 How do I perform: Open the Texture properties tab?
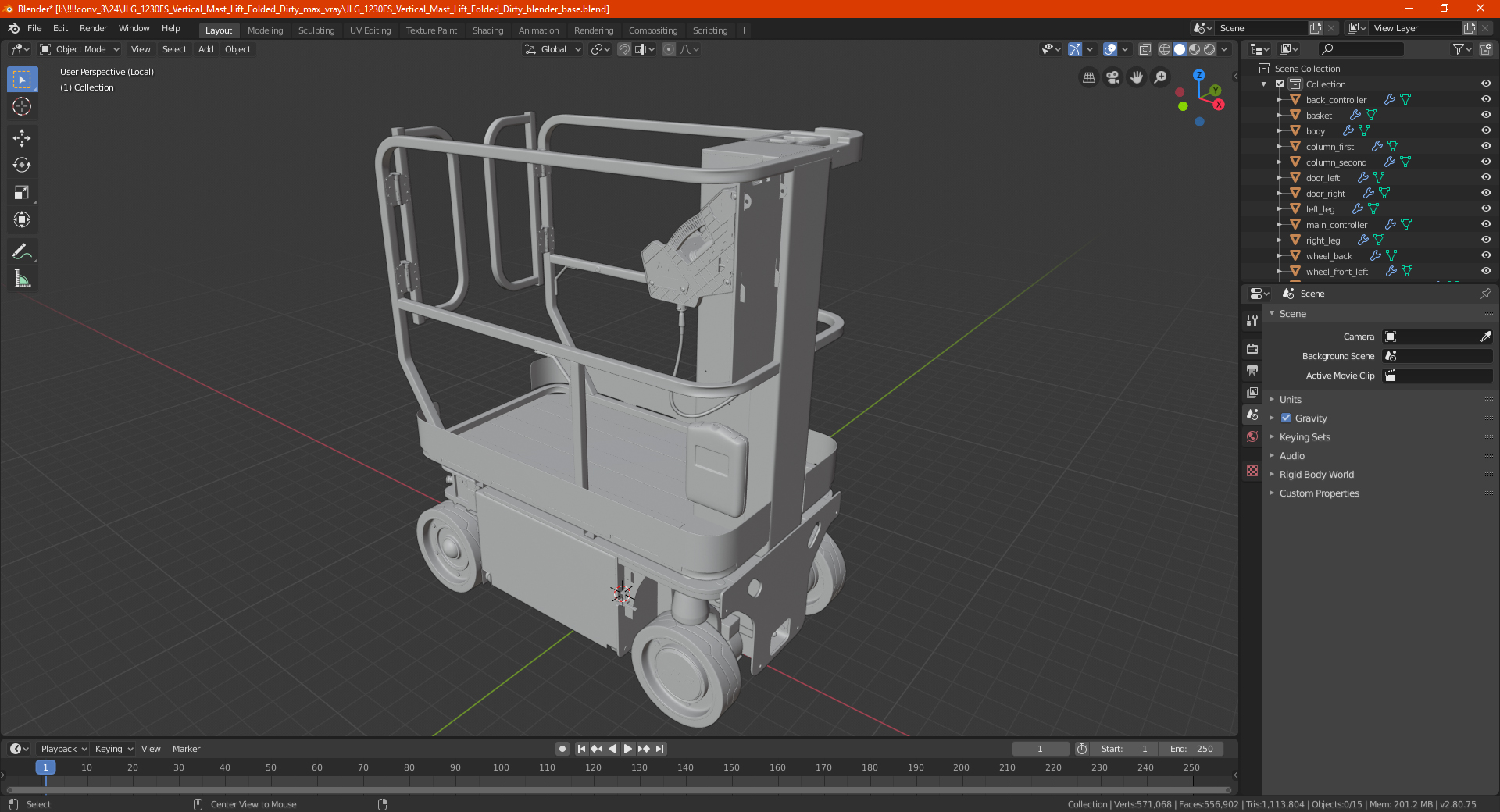point(1252,471)
